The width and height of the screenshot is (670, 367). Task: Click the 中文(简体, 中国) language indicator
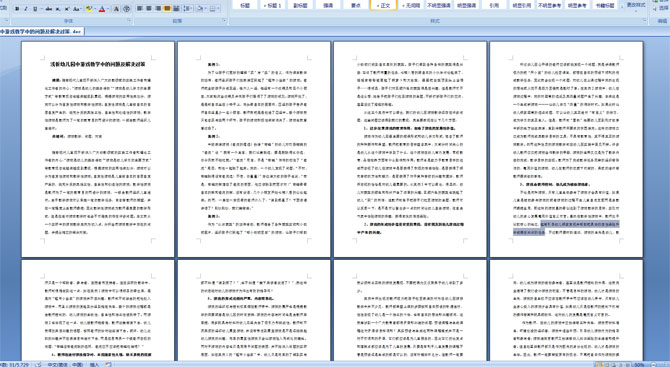[x=65, y=364]
